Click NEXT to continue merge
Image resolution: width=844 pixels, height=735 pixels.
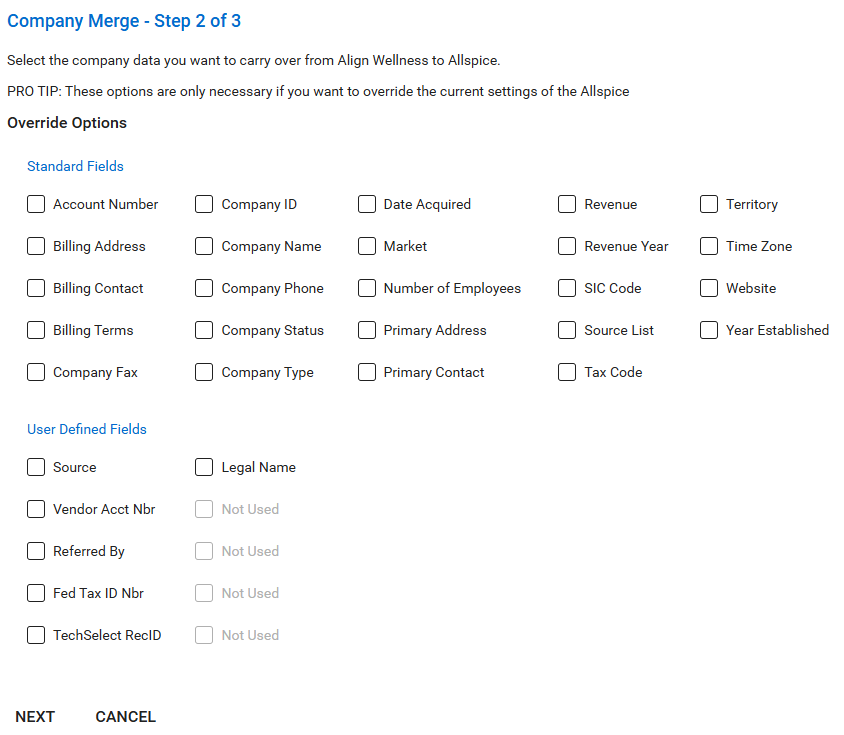click(x=35, y=717)
